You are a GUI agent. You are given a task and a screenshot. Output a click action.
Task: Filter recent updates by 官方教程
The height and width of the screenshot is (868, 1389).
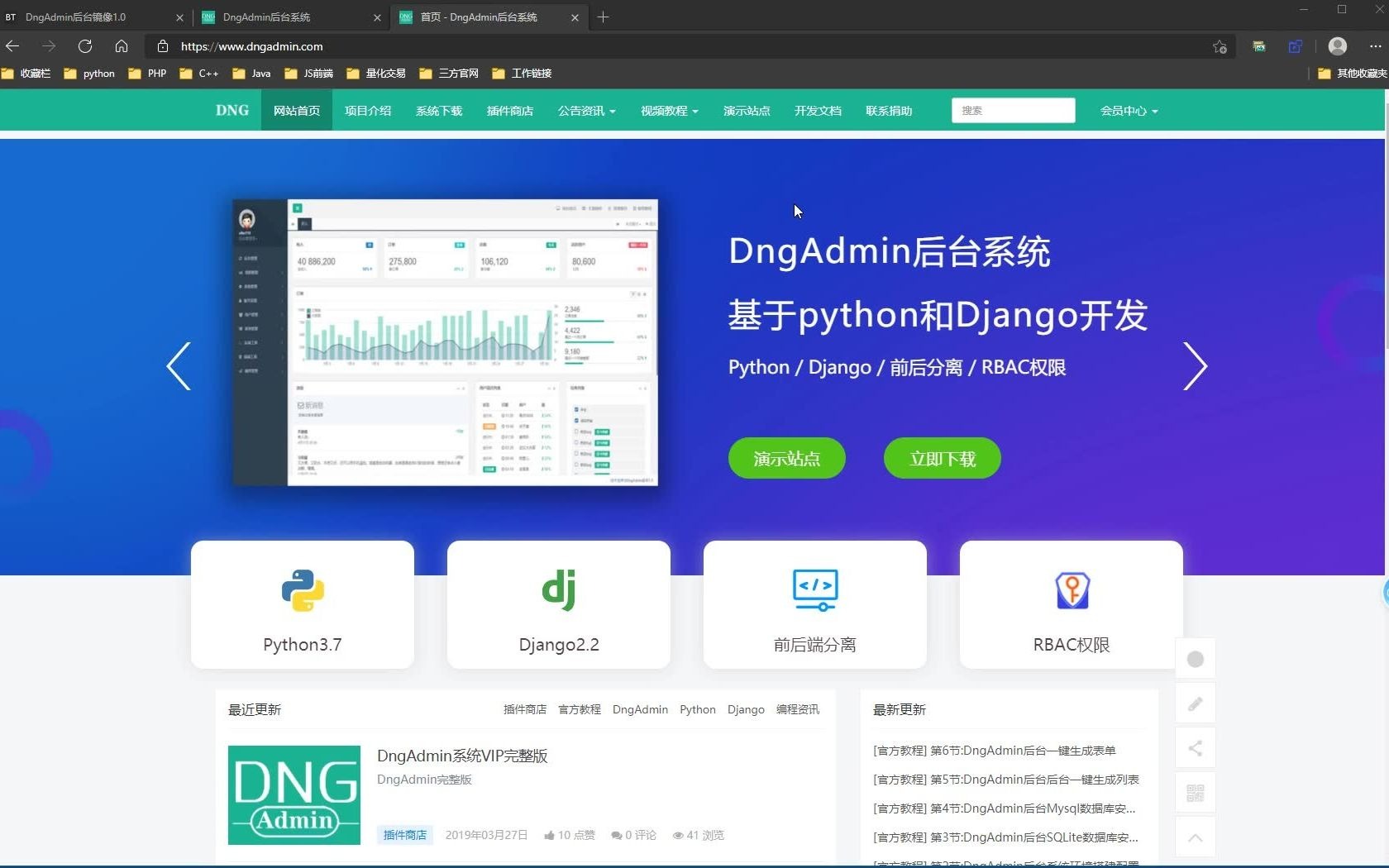tap(580, 709)
